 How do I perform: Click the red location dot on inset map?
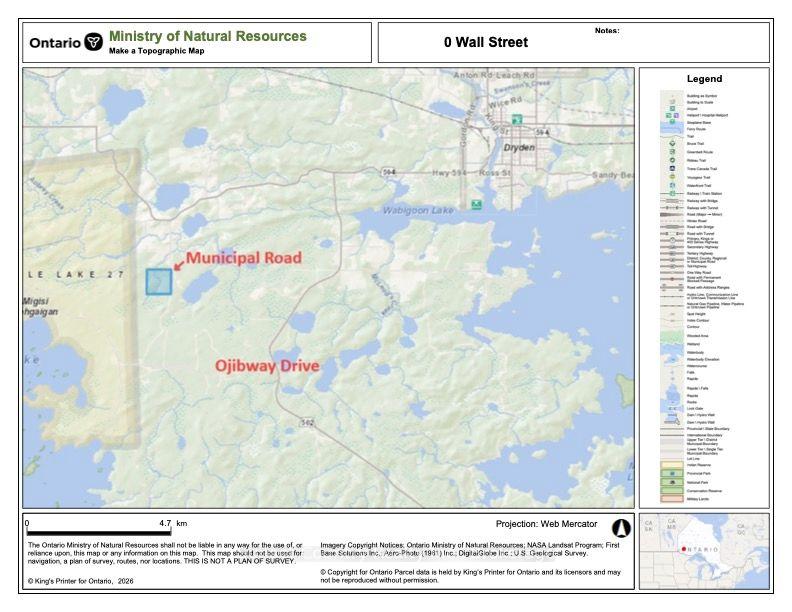(x=683, y=549)
